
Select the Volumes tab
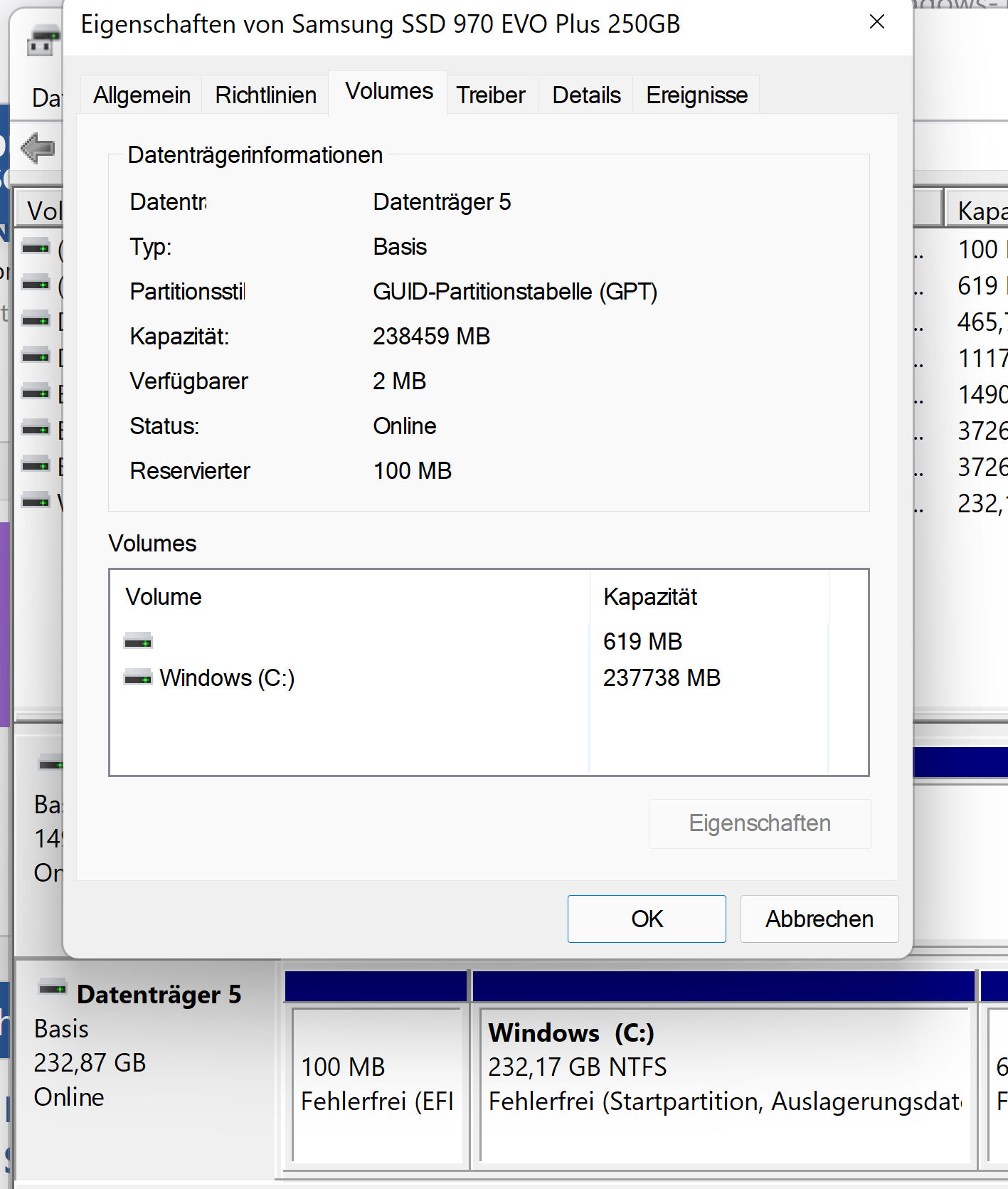tap(388, 92)
